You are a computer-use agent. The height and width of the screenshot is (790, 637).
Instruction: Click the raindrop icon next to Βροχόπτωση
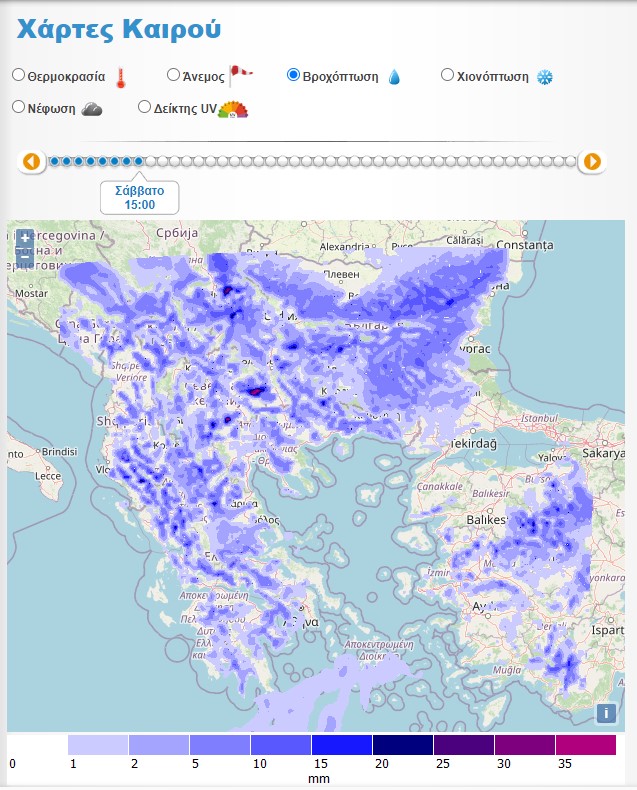click(x=394, y=77)
